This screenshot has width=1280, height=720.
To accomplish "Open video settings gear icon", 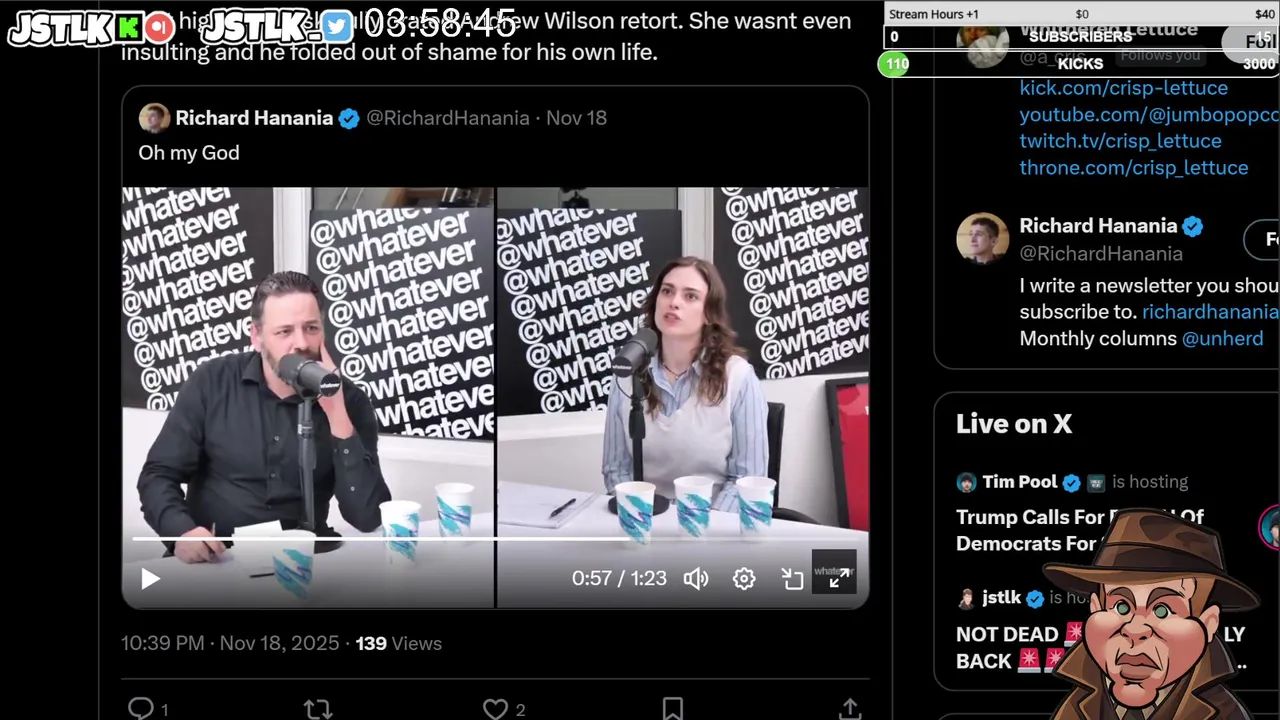I will 744,579.
